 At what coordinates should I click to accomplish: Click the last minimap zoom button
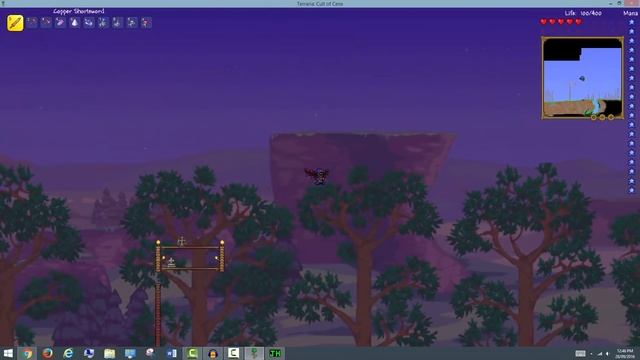point(611,117)
